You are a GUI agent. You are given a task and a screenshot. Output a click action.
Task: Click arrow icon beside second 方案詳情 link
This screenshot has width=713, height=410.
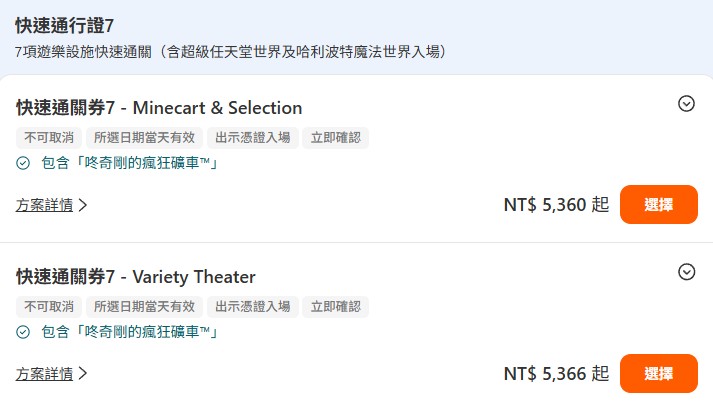coord(83,374)
